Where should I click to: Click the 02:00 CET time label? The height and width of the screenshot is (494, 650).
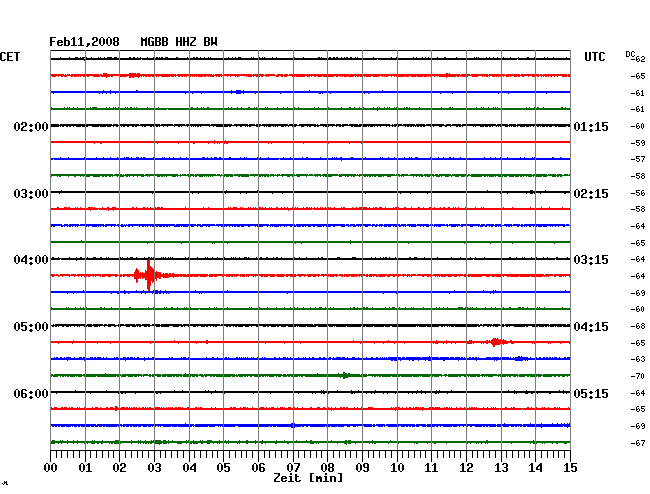(x=31, y=126)
